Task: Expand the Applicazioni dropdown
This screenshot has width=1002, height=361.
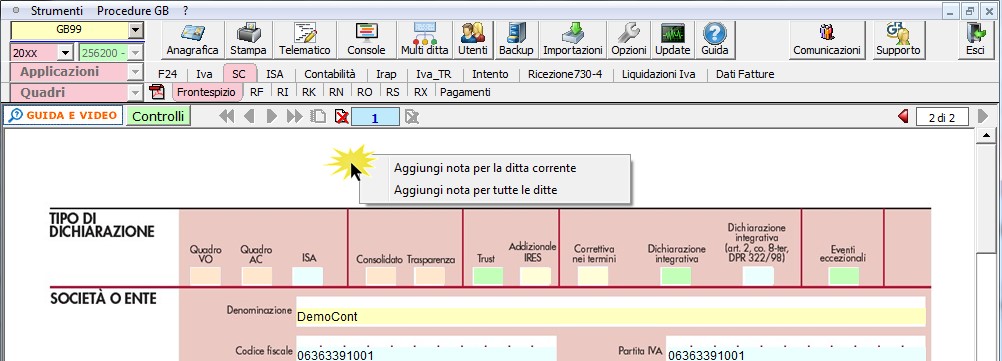Action: tap(135, 72)
